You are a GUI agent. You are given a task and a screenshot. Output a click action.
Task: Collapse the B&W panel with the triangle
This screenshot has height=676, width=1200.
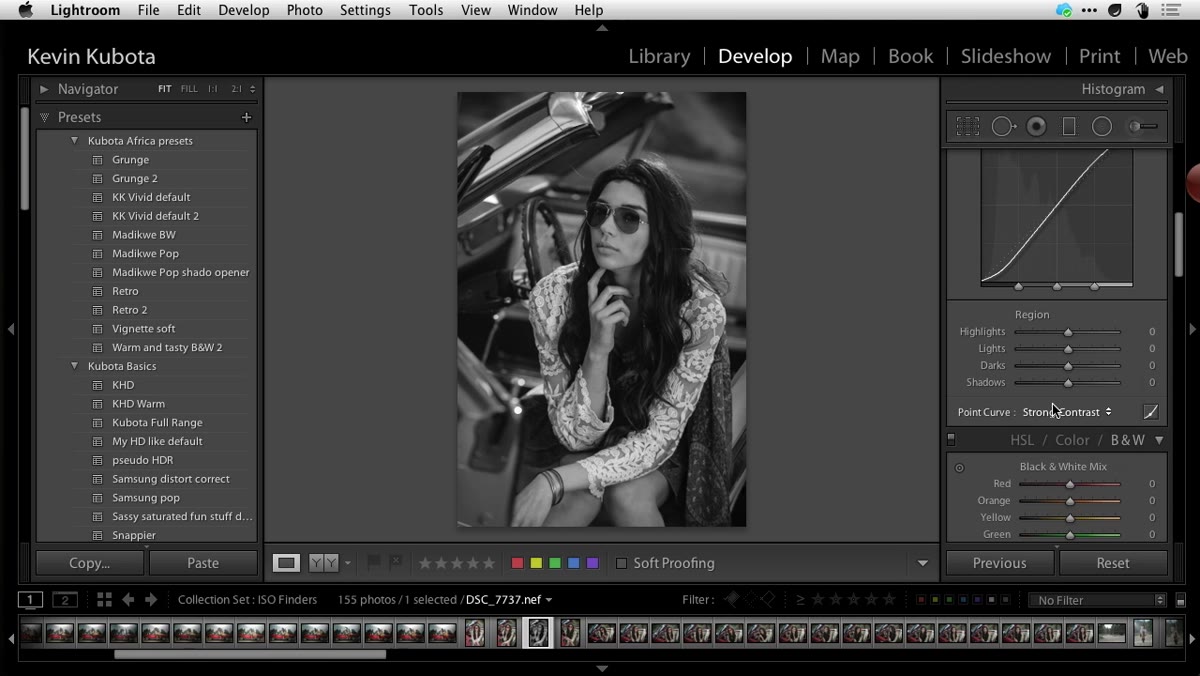tap(1160, 440)
